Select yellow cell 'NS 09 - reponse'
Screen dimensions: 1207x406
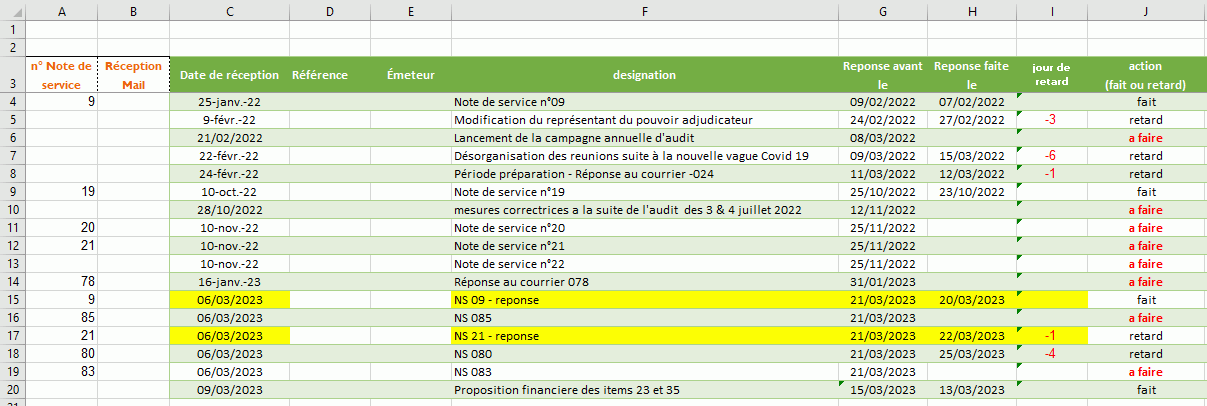click(645, 299)
